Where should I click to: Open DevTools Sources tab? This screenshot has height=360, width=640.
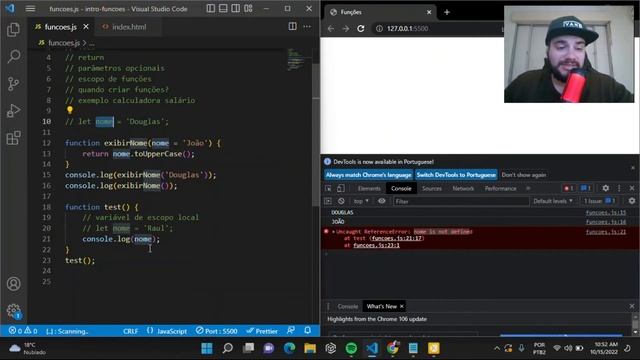[432, 189]
